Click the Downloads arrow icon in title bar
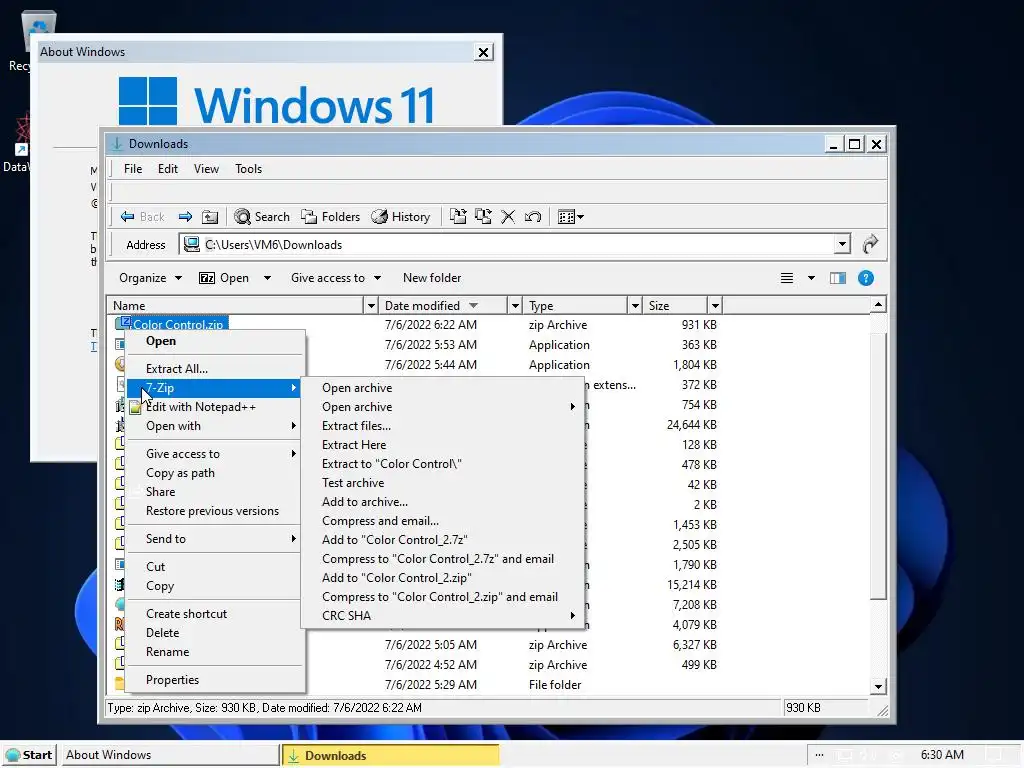Viewport: 1024px width, 768px height. click(x=118, y=144)
